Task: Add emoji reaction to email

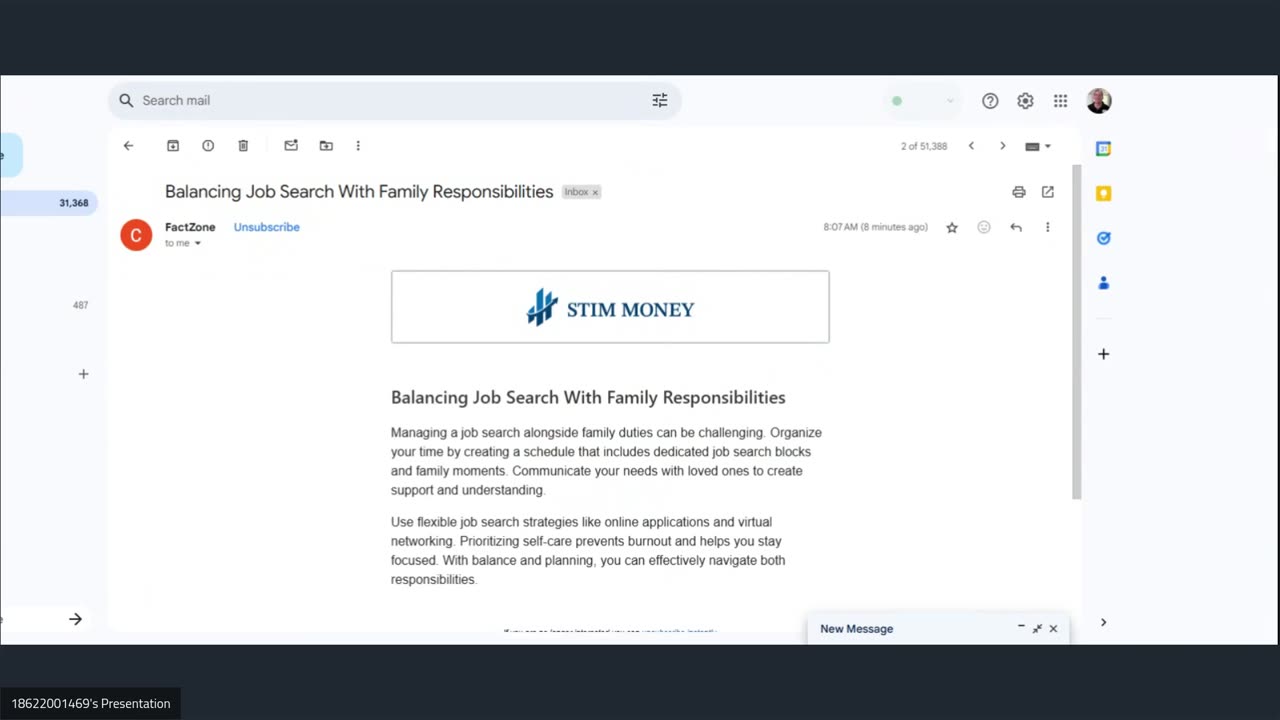Action: 984,228
